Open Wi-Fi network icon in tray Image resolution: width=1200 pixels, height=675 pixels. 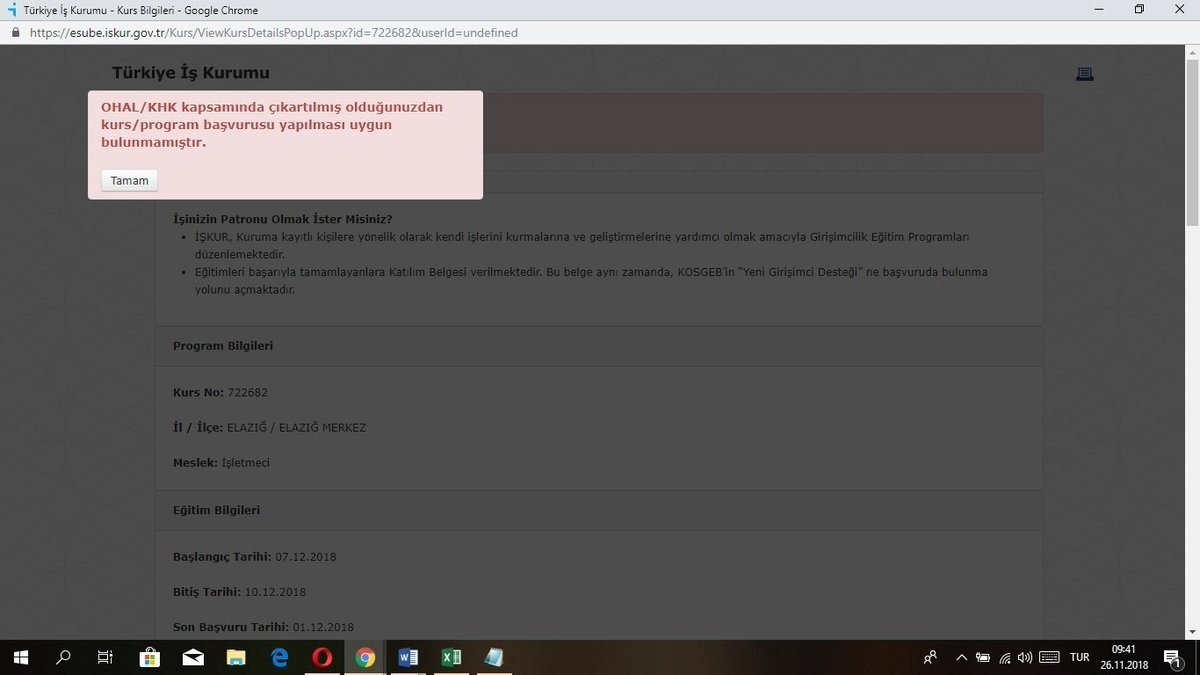pos(1005,657)
